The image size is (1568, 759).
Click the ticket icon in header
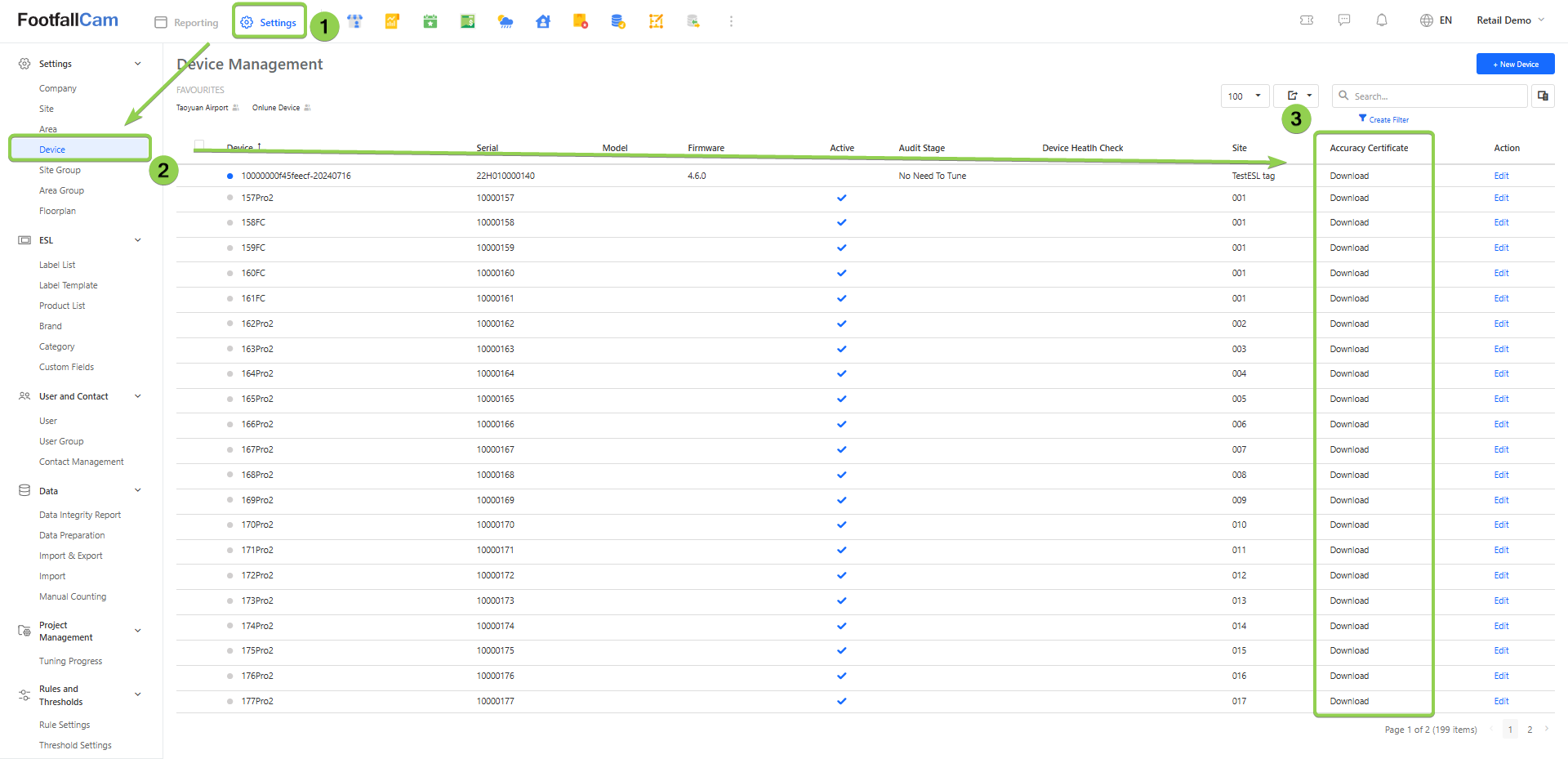(1307, 20)
